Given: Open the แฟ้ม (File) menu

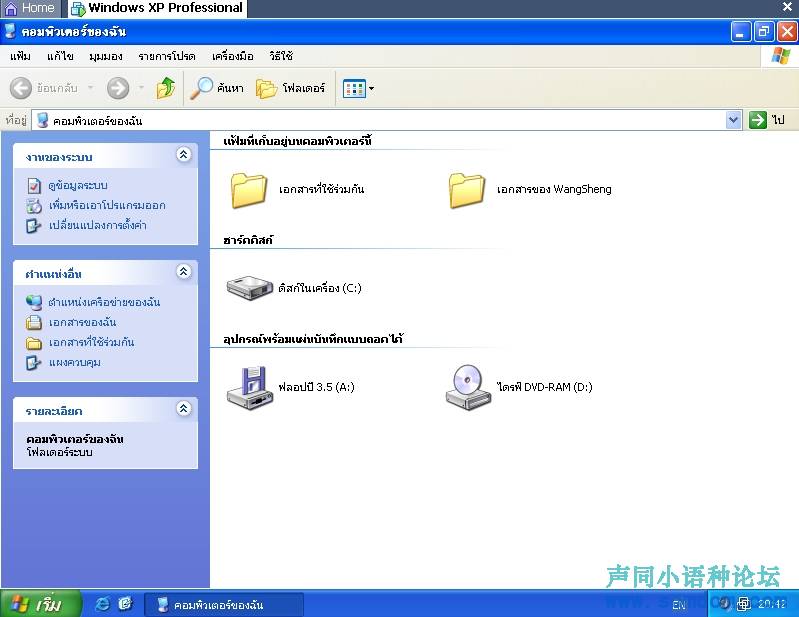Looking at the screenshot, I should click(x=20, y=56).
